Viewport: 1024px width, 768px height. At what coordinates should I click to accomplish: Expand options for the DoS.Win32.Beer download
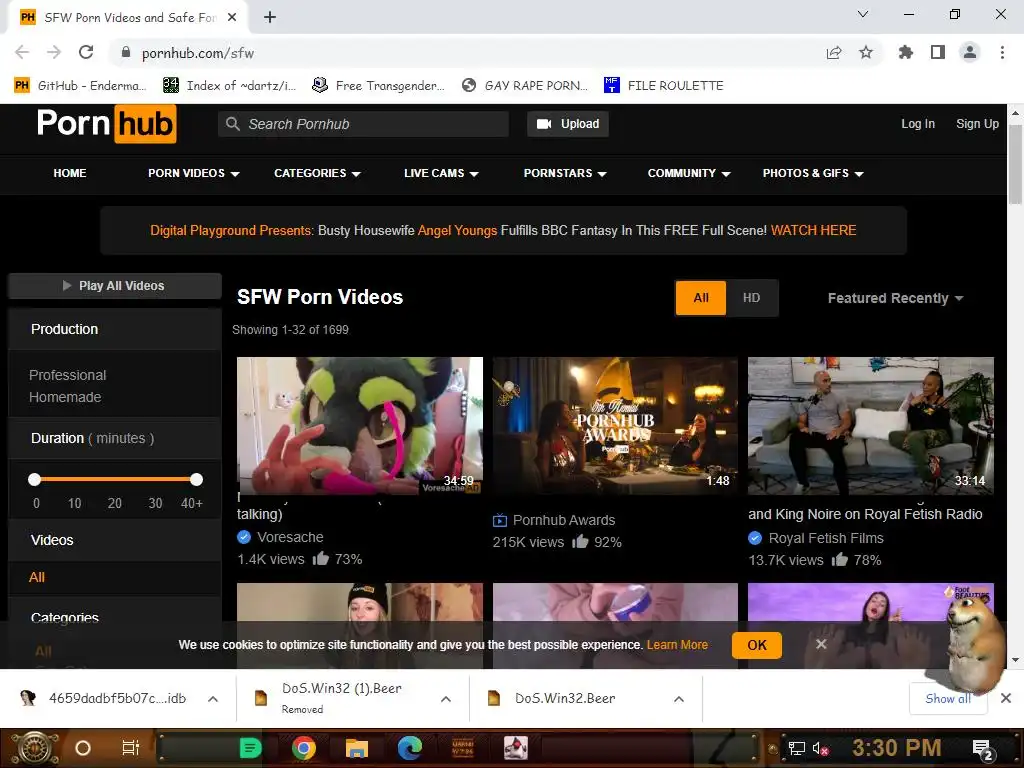click(x=679, y=699)
